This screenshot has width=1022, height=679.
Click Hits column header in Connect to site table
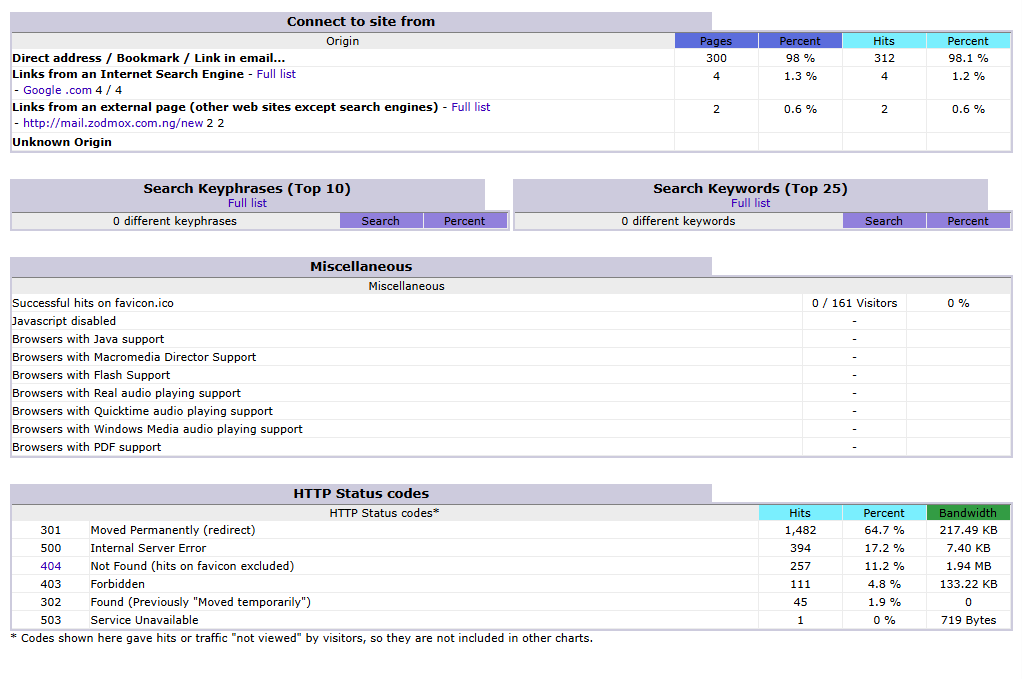[884, 41]
